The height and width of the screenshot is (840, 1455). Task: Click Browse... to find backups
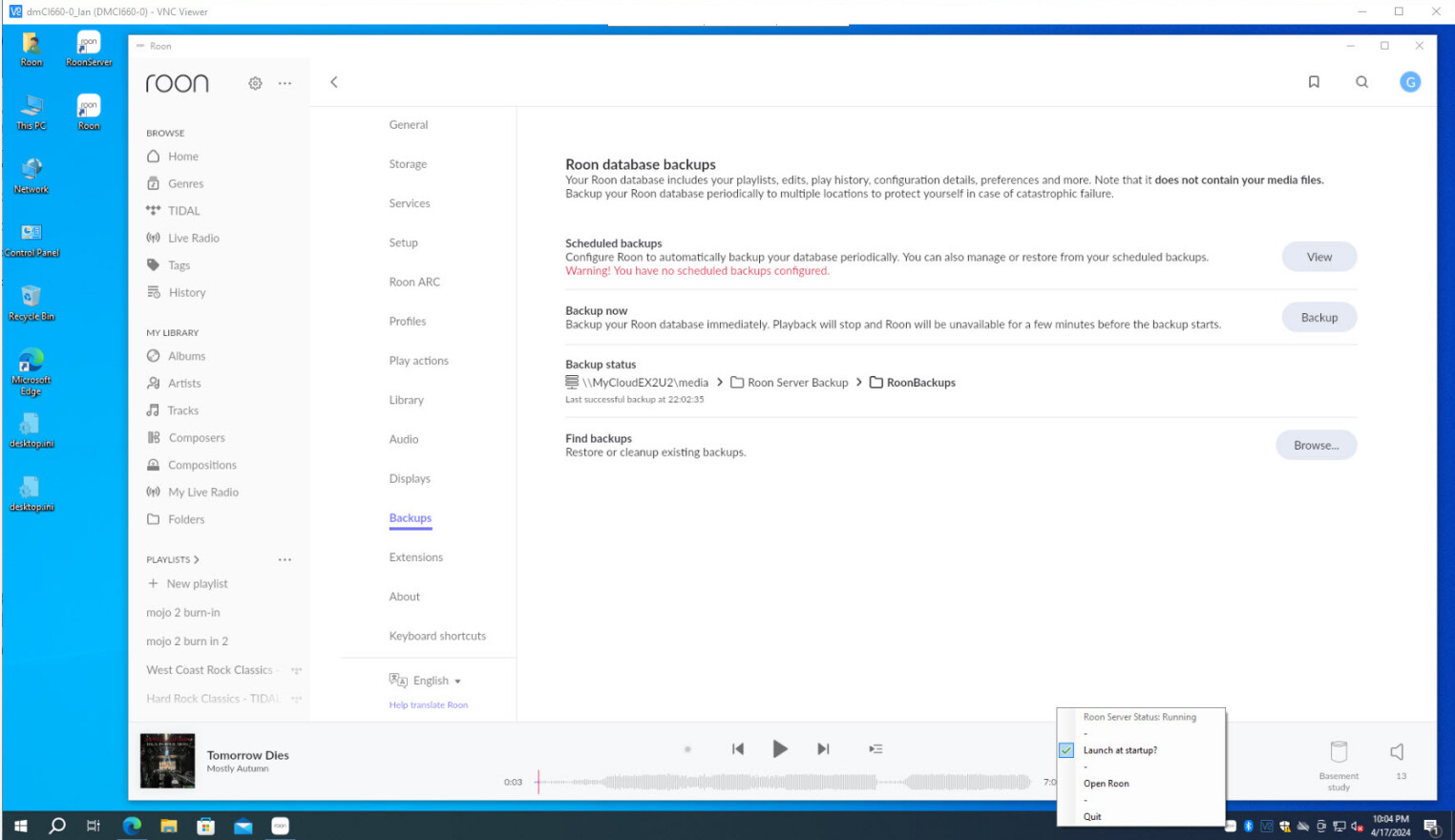pyautogui.click(x=1316, y=445)
